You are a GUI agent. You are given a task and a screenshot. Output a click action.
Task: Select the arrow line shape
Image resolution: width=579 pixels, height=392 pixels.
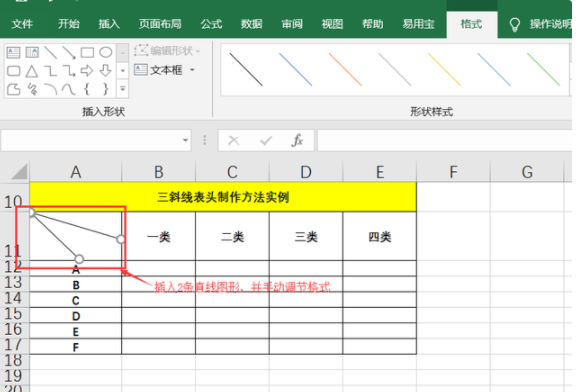[x=69, y=52]
